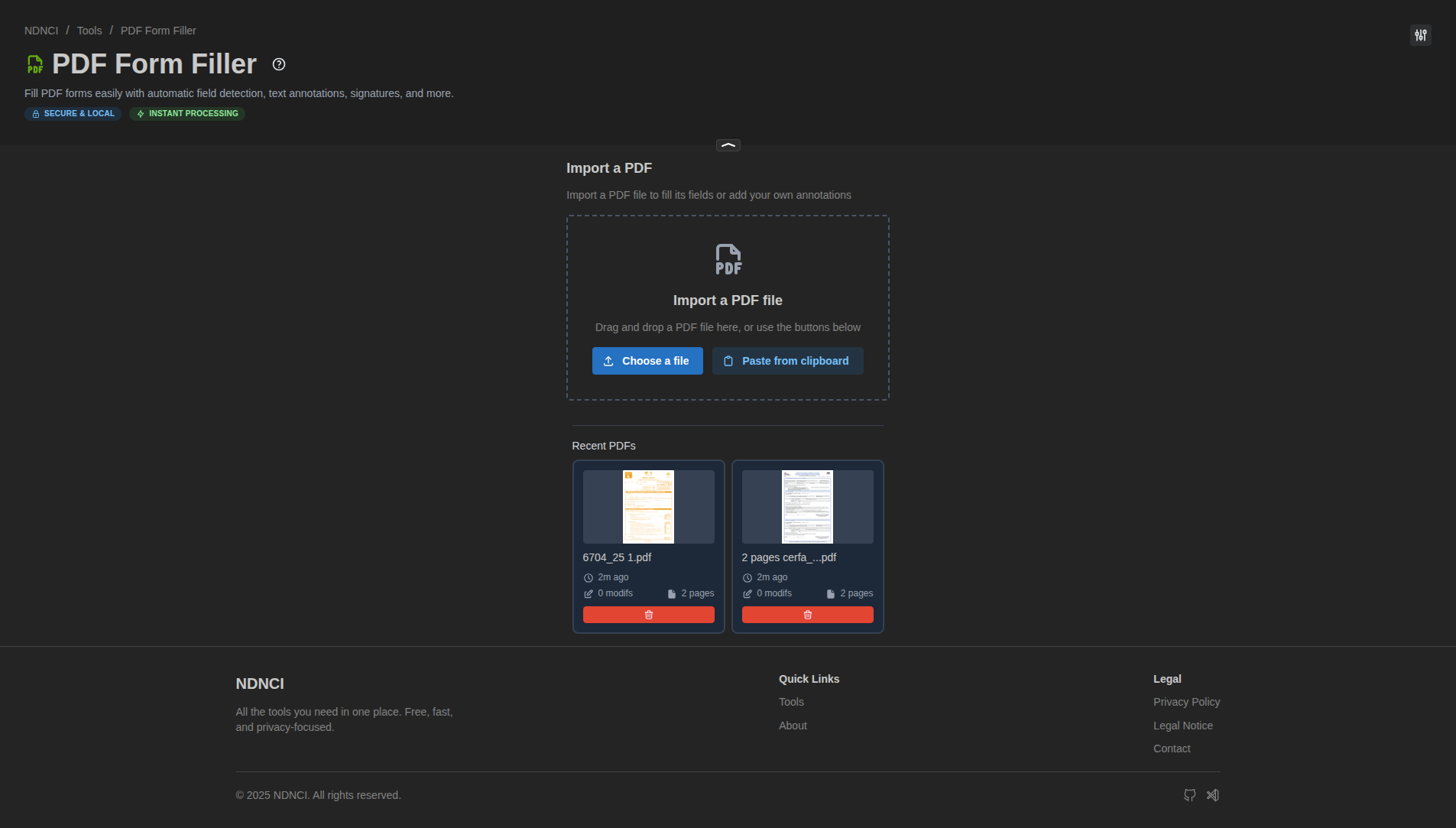Open 6704_25 1.pdf by clicking its thumbnail
The image size is (1456, 828).
(648, 506)
